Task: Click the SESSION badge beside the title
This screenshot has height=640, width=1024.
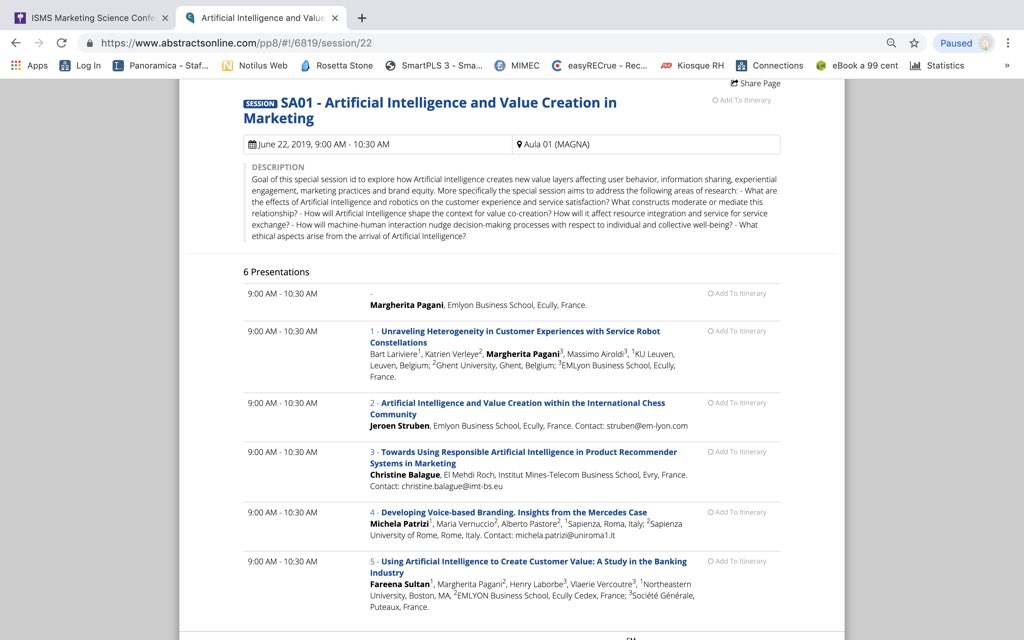Action: click(261, 104)
